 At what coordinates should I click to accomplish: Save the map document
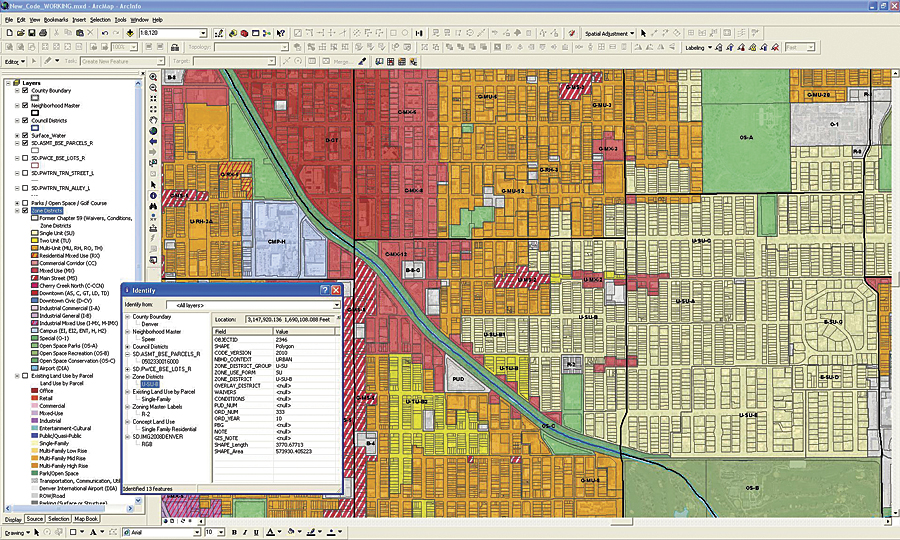(x=32, y=33)
